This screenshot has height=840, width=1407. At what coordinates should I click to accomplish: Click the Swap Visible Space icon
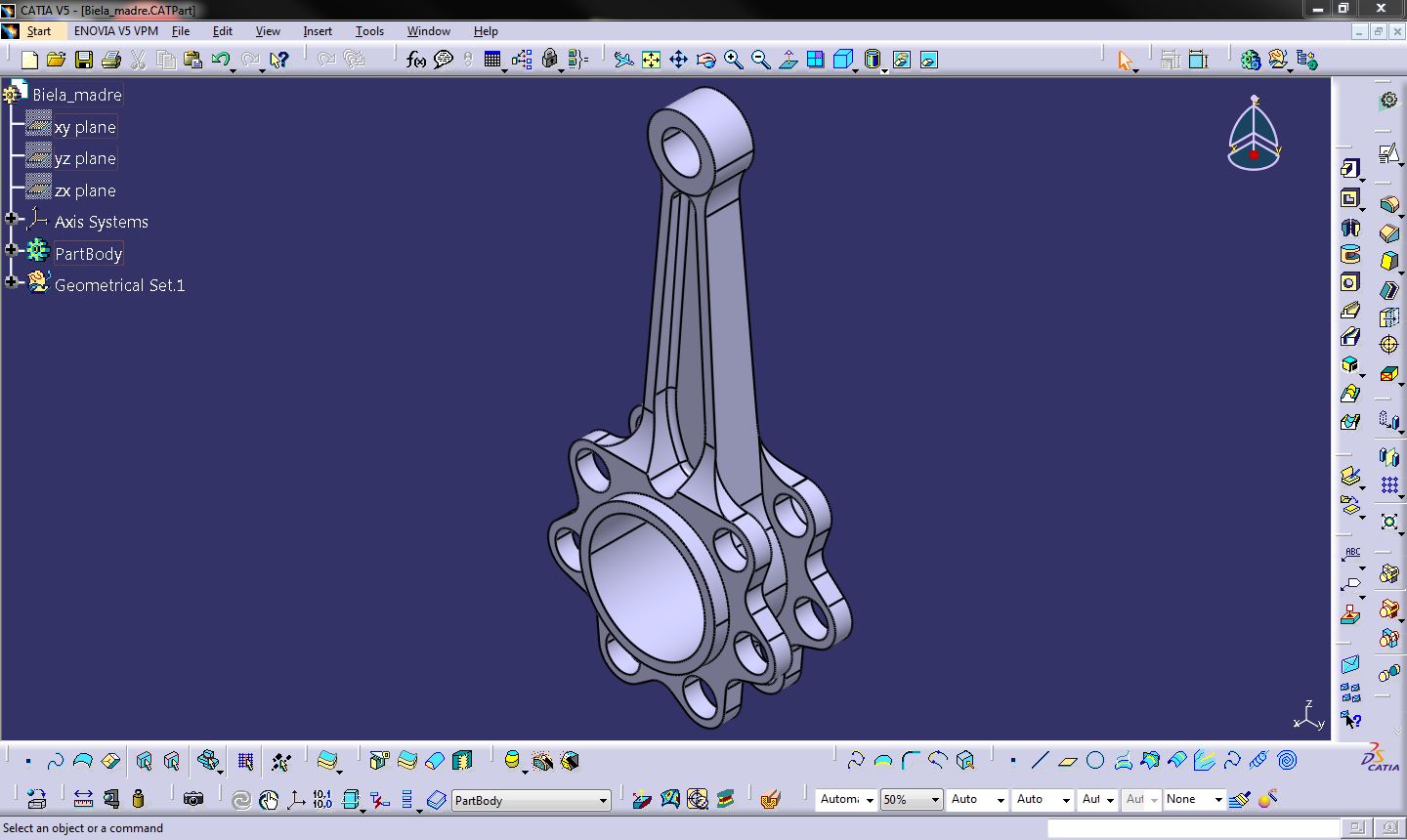click(928, 61)
